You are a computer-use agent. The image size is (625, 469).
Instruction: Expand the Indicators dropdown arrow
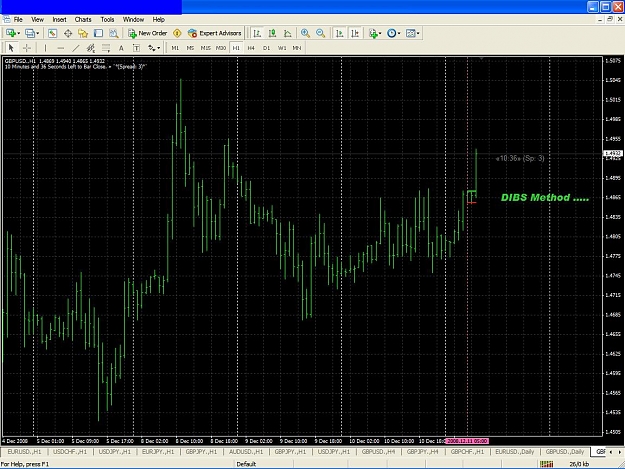(380, 33)
